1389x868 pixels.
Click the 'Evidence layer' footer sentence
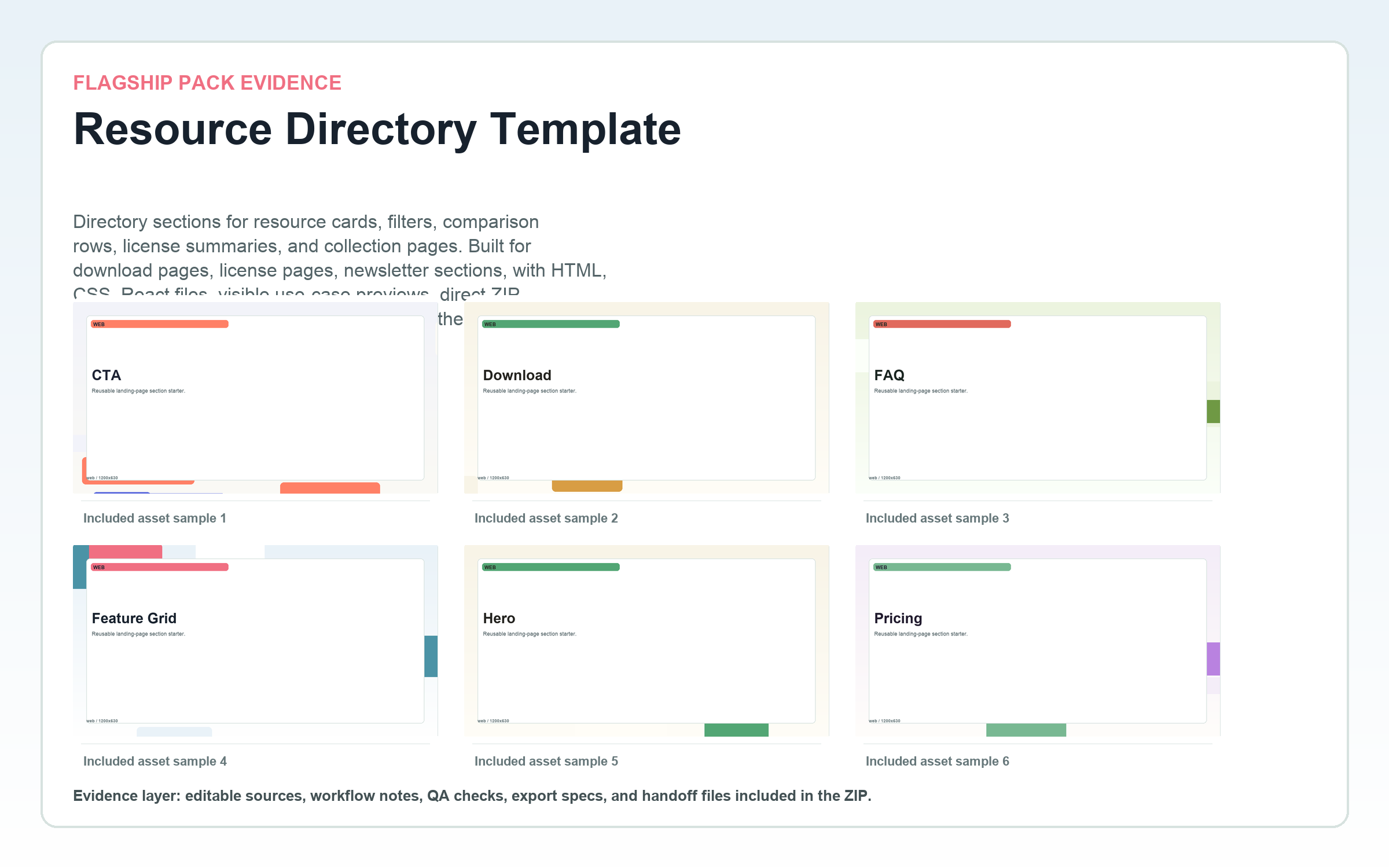(x=472, y=796)
